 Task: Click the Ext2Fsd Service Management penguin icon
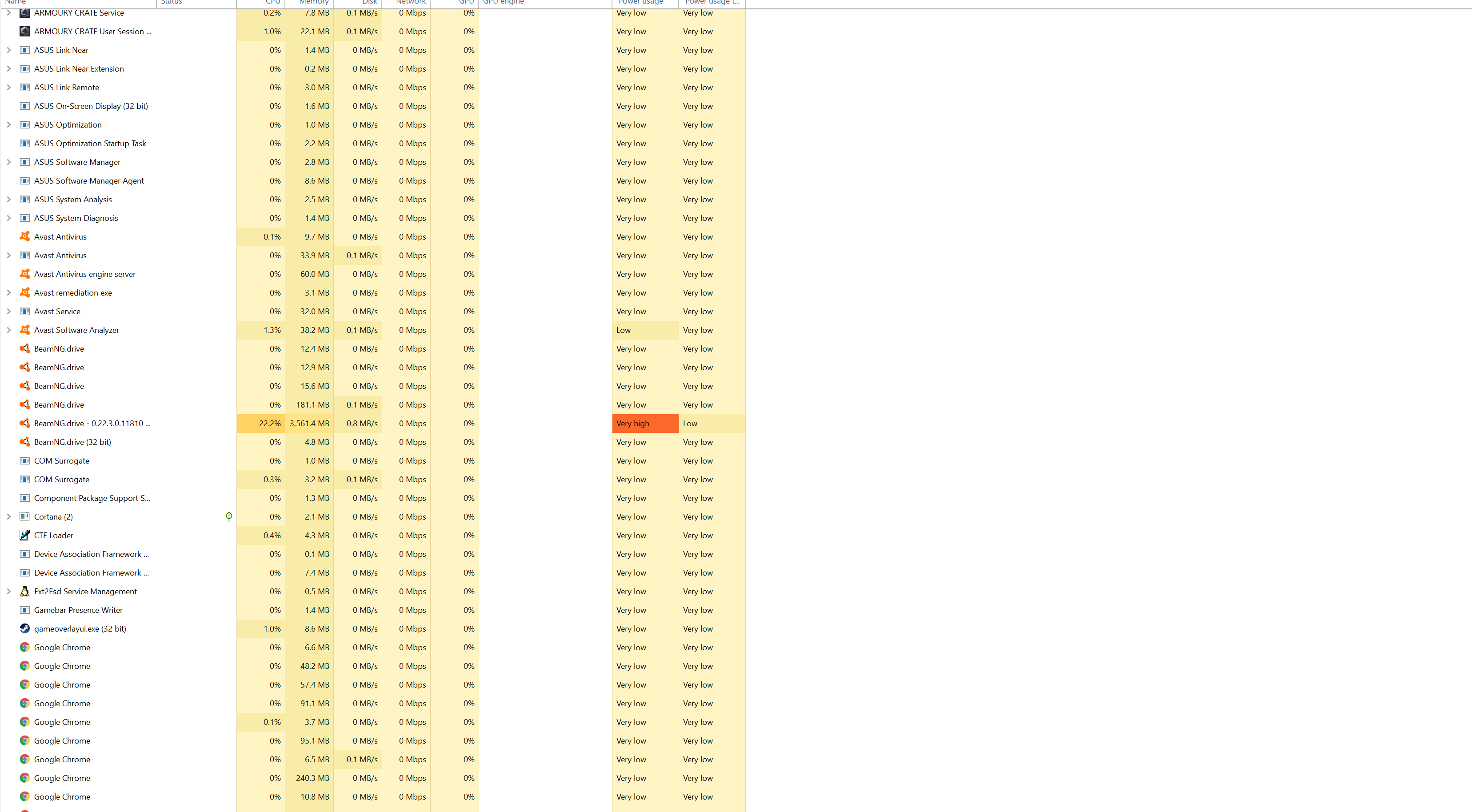pyautogui.click(x=24, y=592)
